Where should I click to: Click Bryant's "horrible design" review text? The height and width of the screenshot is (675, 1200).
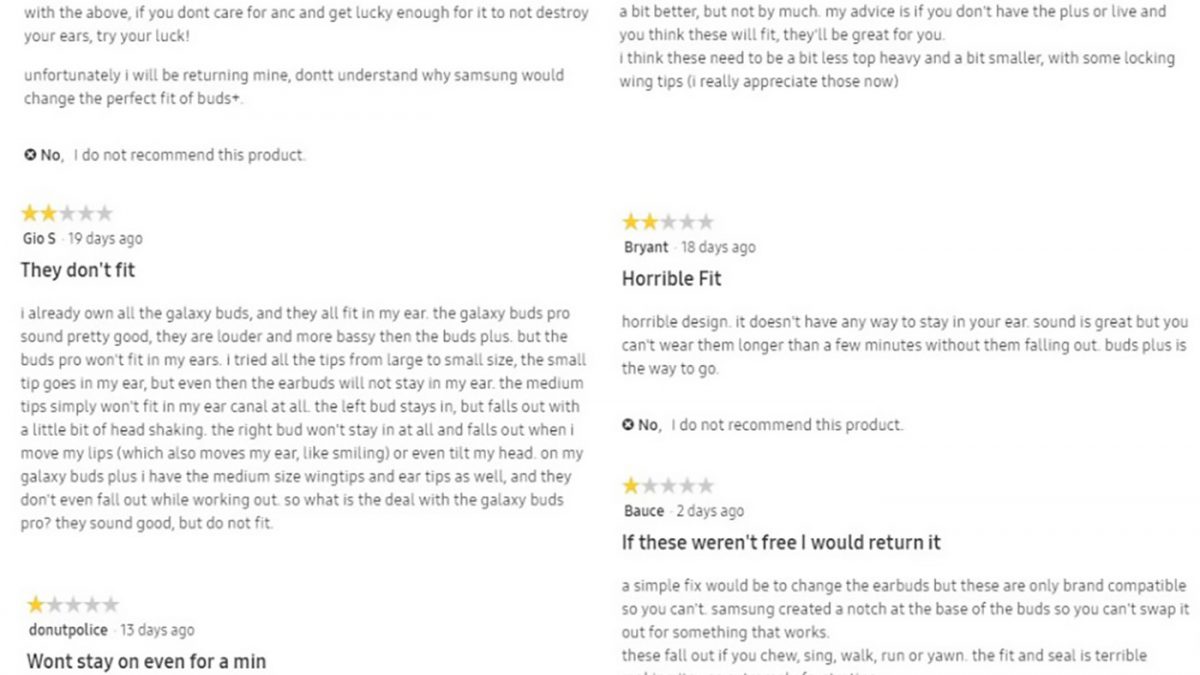click(904, 345)
